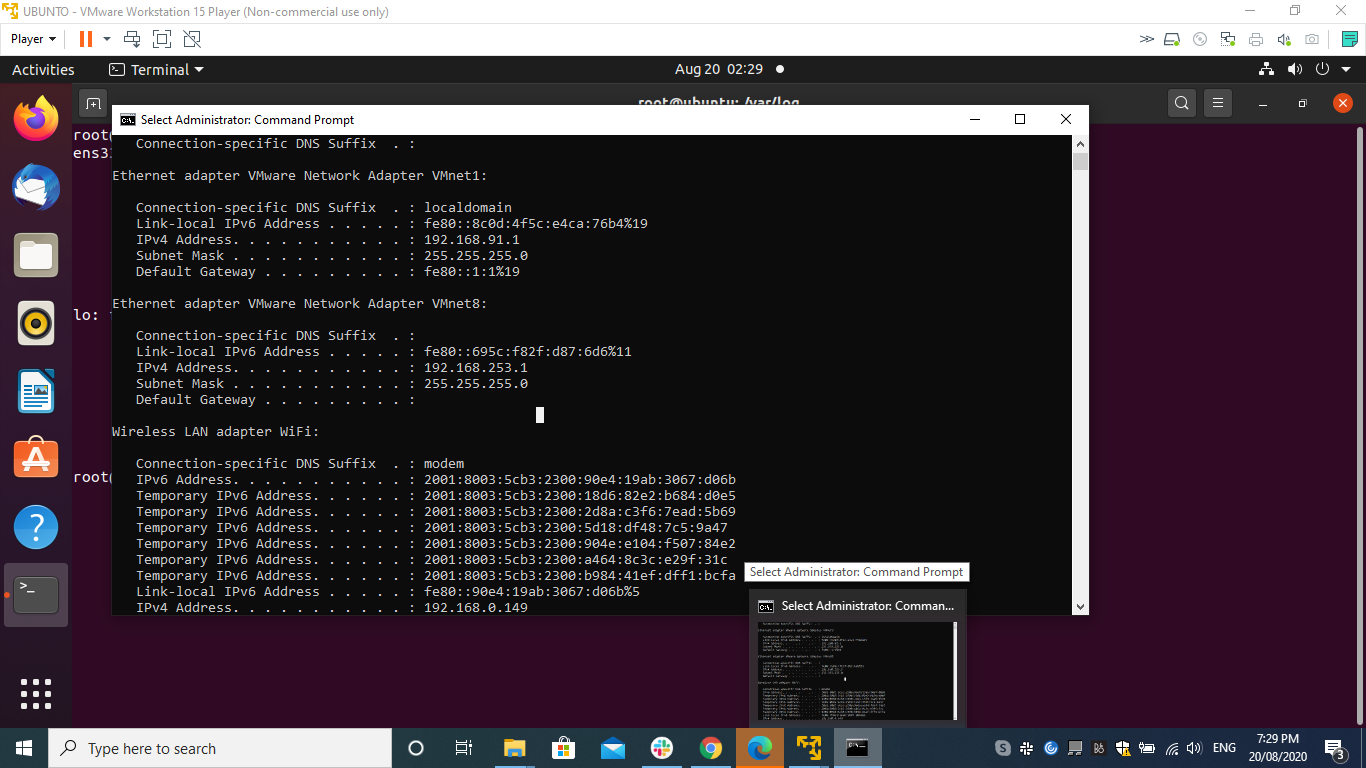Screen dimensions: 1366x768
Task: Click the terminal search magnifier button
Action: tap(1182, 103)
